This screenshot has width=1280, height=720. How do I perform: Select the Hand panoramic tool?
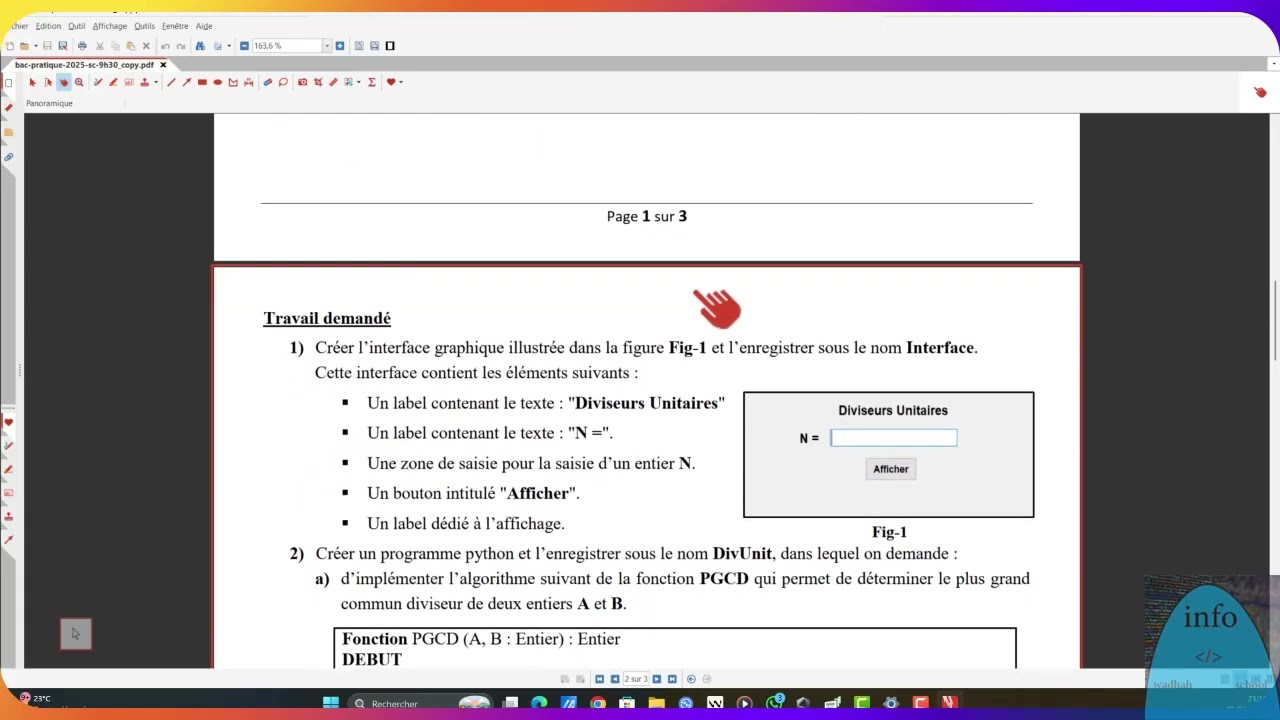[63, 82]
